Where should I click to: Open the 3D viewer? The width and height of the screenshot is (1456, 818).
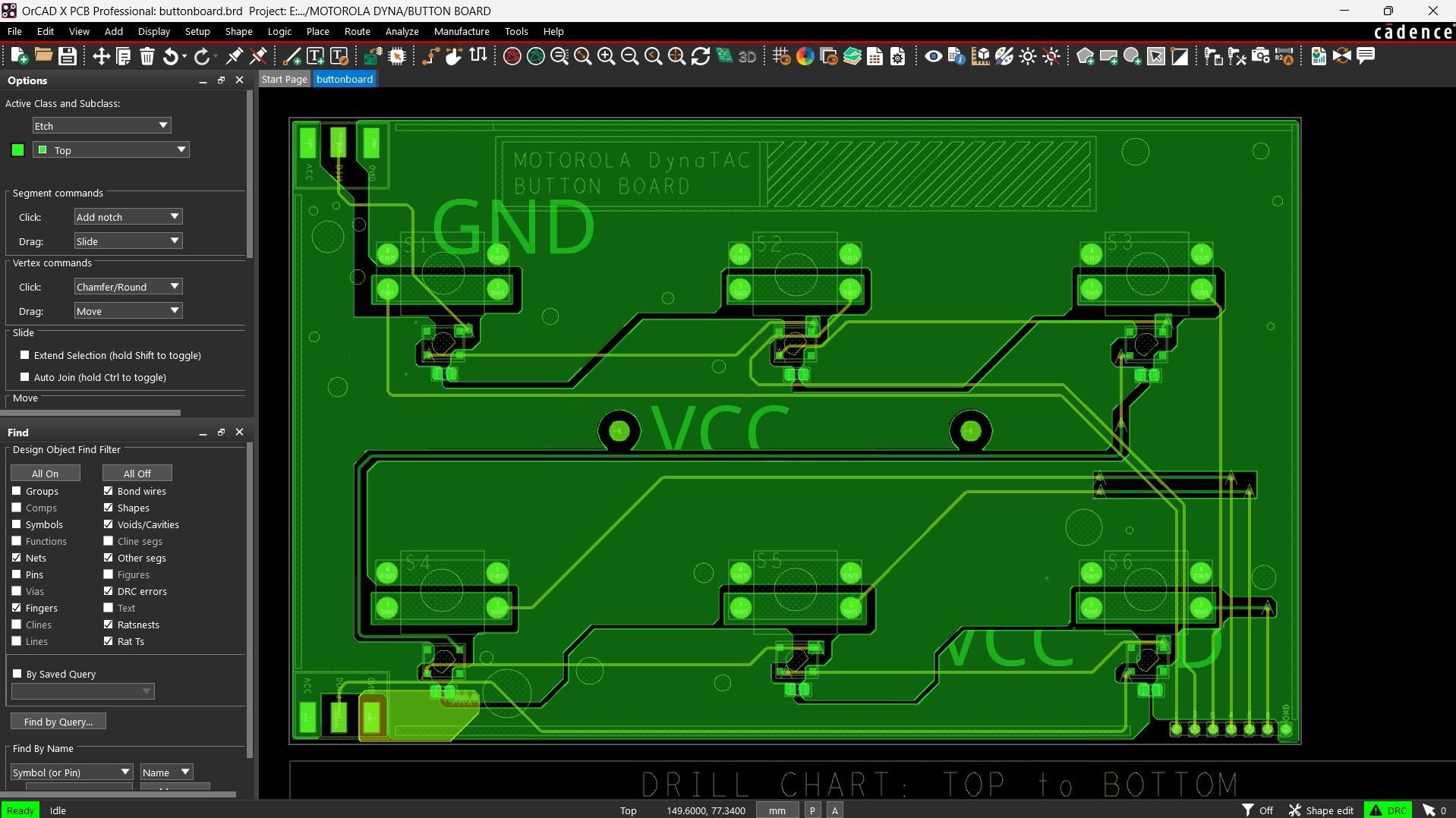(748, 56)
